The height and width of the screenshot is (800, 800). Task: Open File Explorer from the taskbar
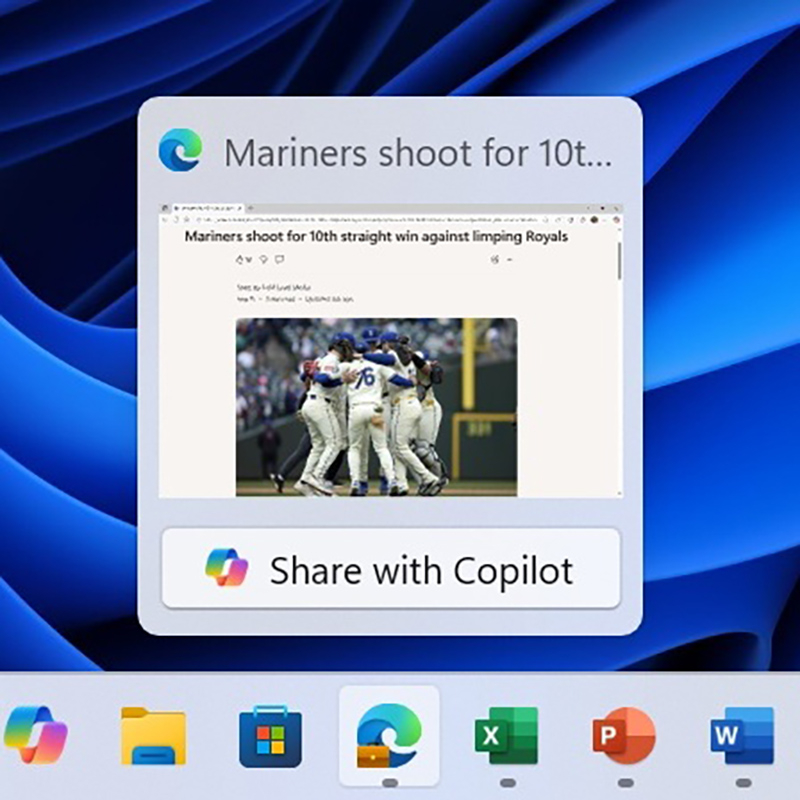click(153, 735)
